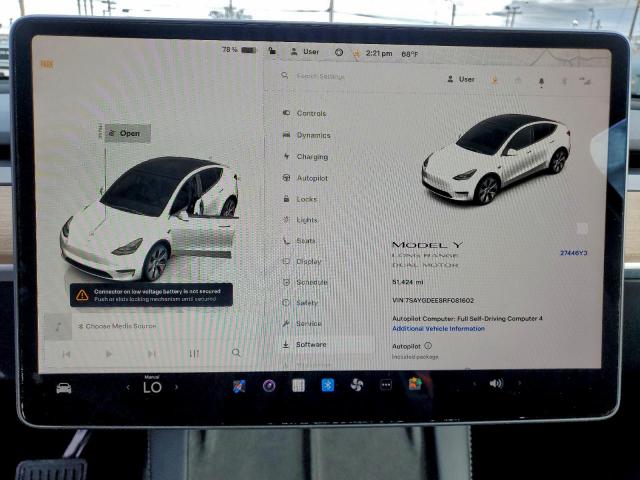Open the notifications bell icon
This screenshot has width=640, height=480.
(541, 82)
